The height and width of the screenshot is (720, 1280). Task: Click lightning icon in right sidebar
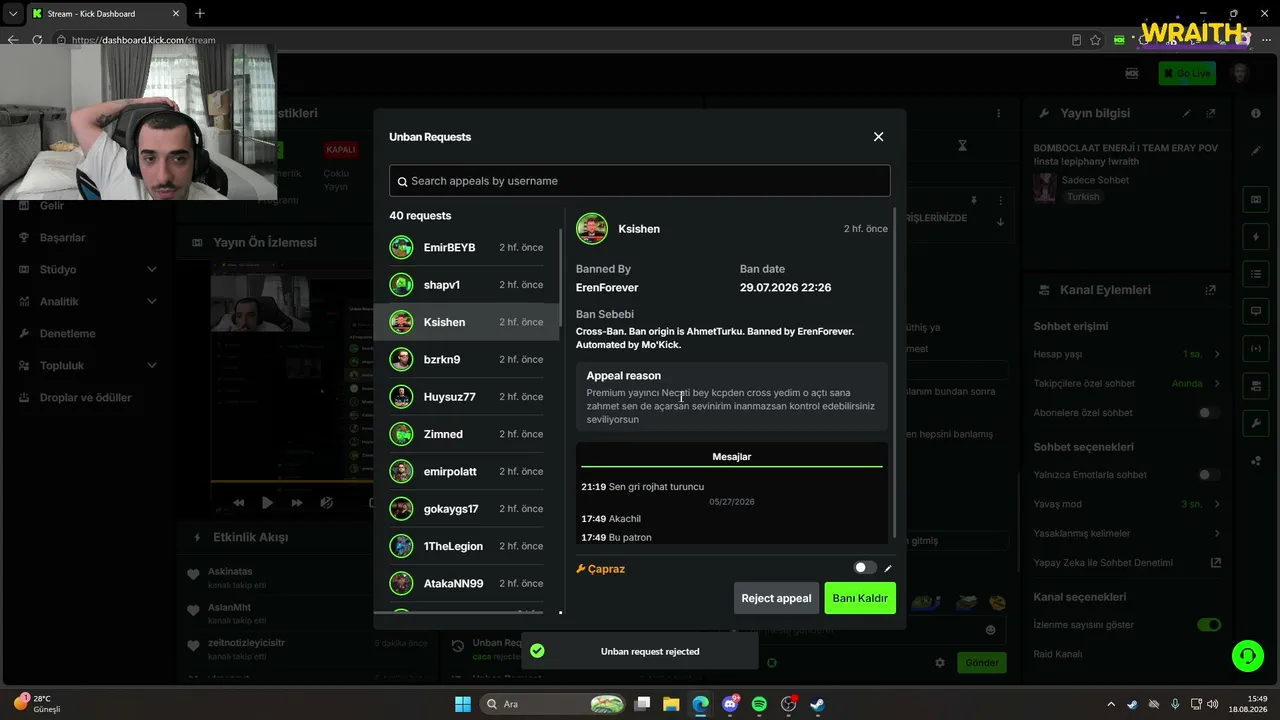click(x=1256, y=237)
